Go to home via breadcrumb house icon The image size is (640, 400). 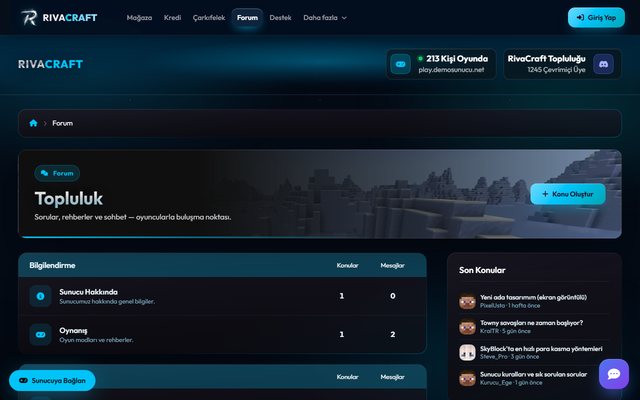pyautogui.click(x=33, y=123)
